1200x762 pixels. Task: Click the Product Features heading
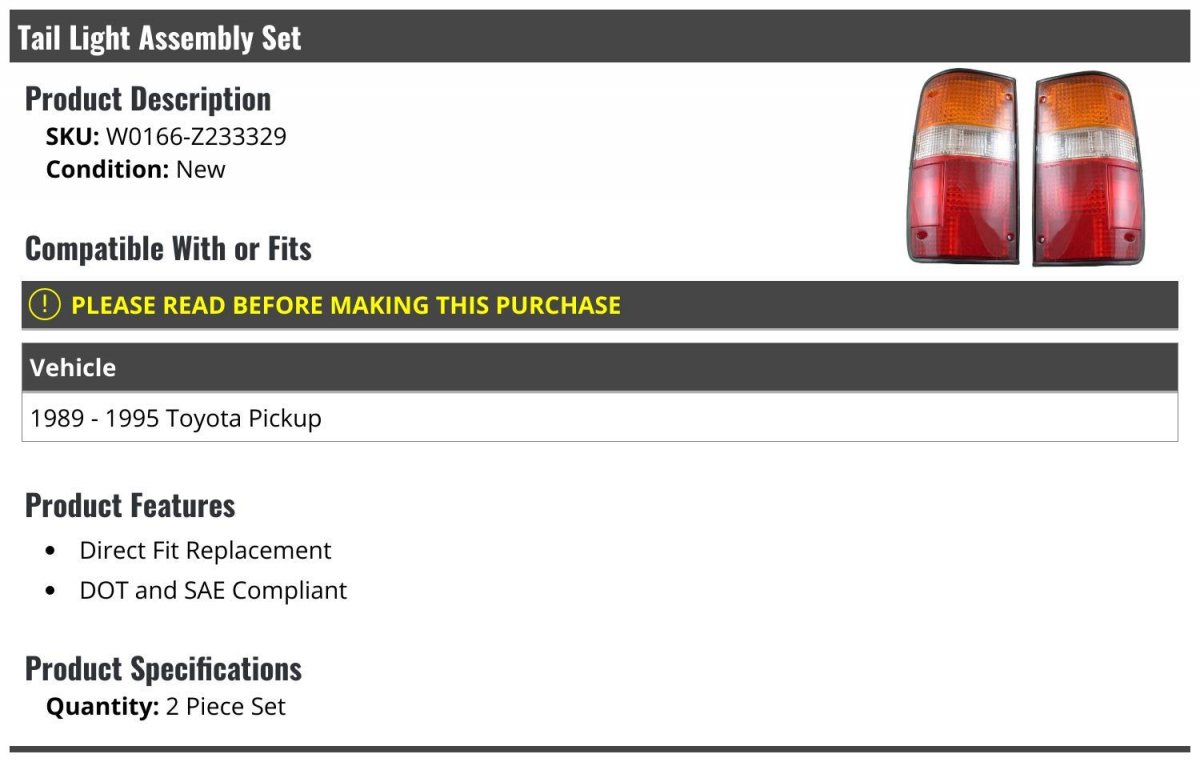coord(130,505)
